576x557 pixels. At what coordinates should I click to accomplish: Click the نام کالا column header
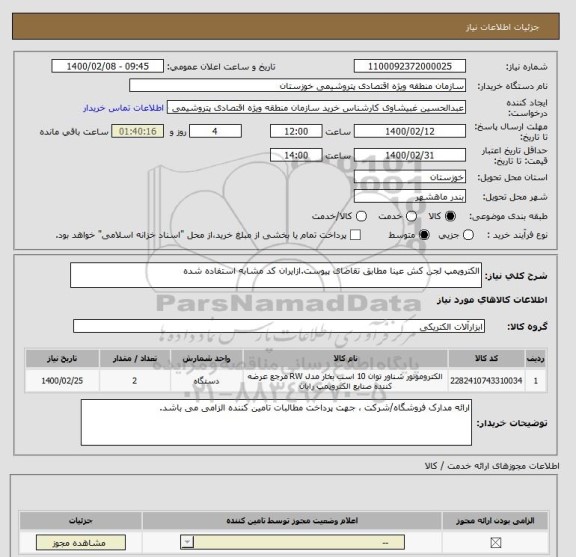click(346, 359)
